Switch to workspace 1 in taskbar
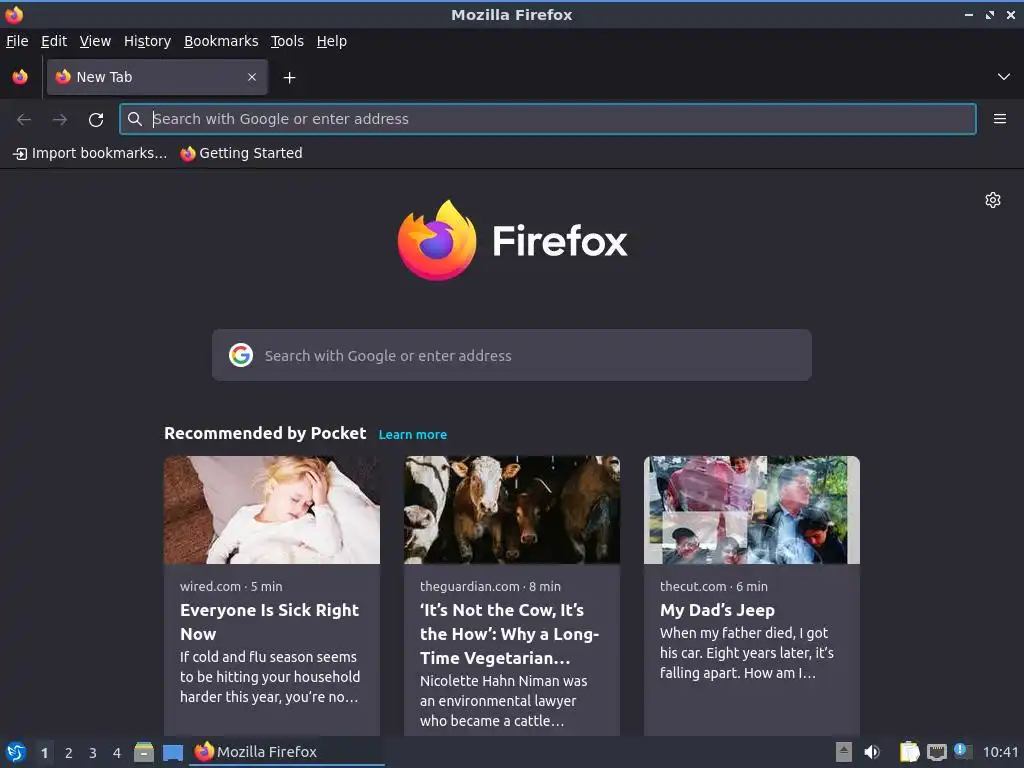This screenshot has width=1024, height=768. pos(44,753)
